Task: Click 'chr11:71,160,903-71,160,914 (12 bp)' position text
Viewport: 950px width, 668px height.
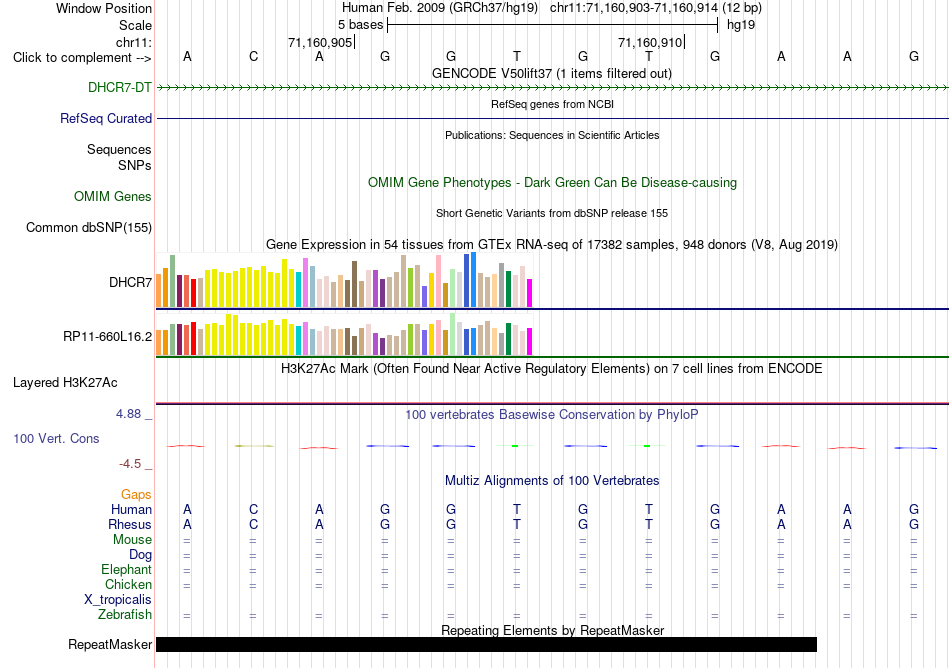Action: coord(656,8)
